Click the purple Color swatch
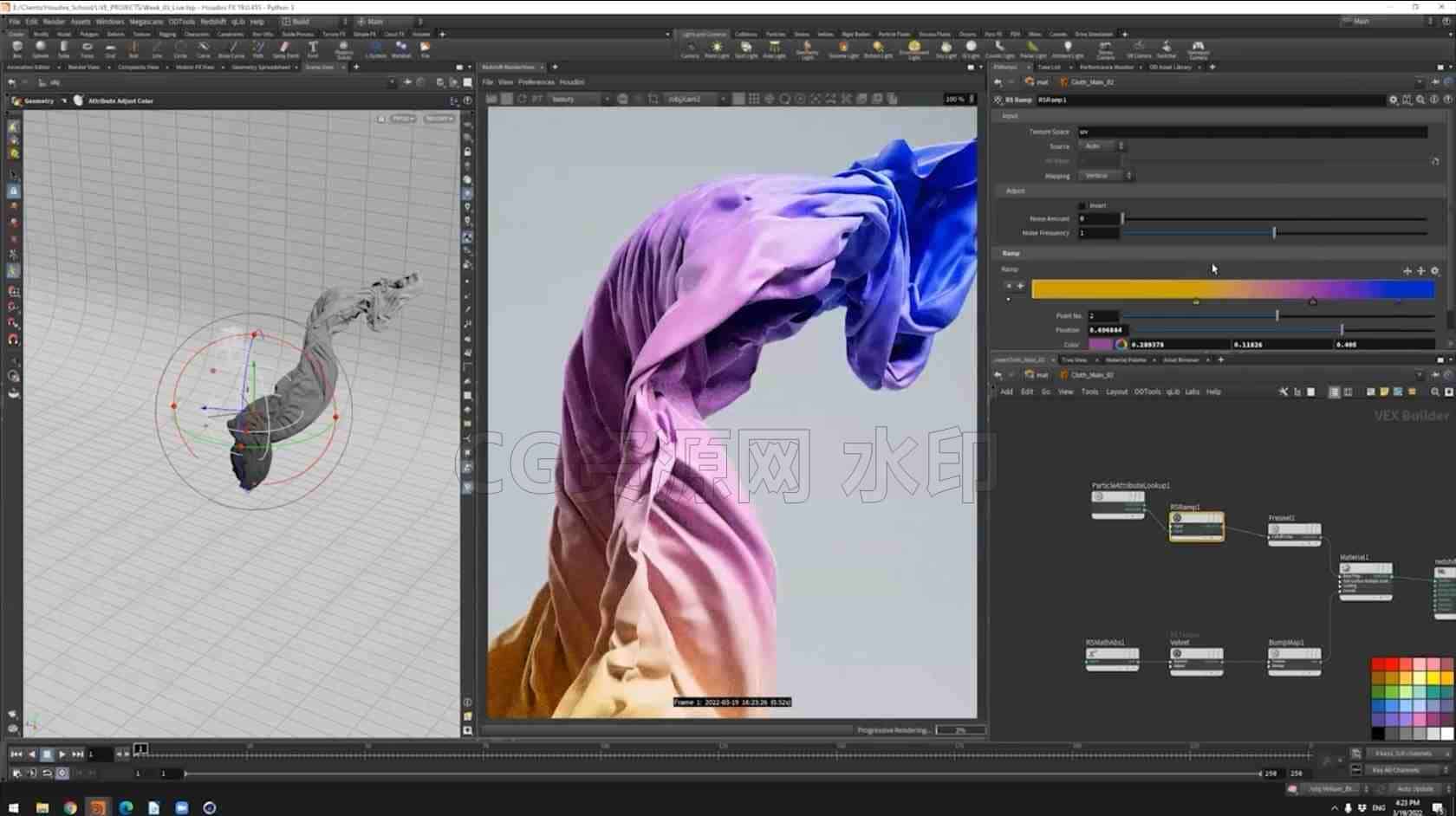 1100,345
